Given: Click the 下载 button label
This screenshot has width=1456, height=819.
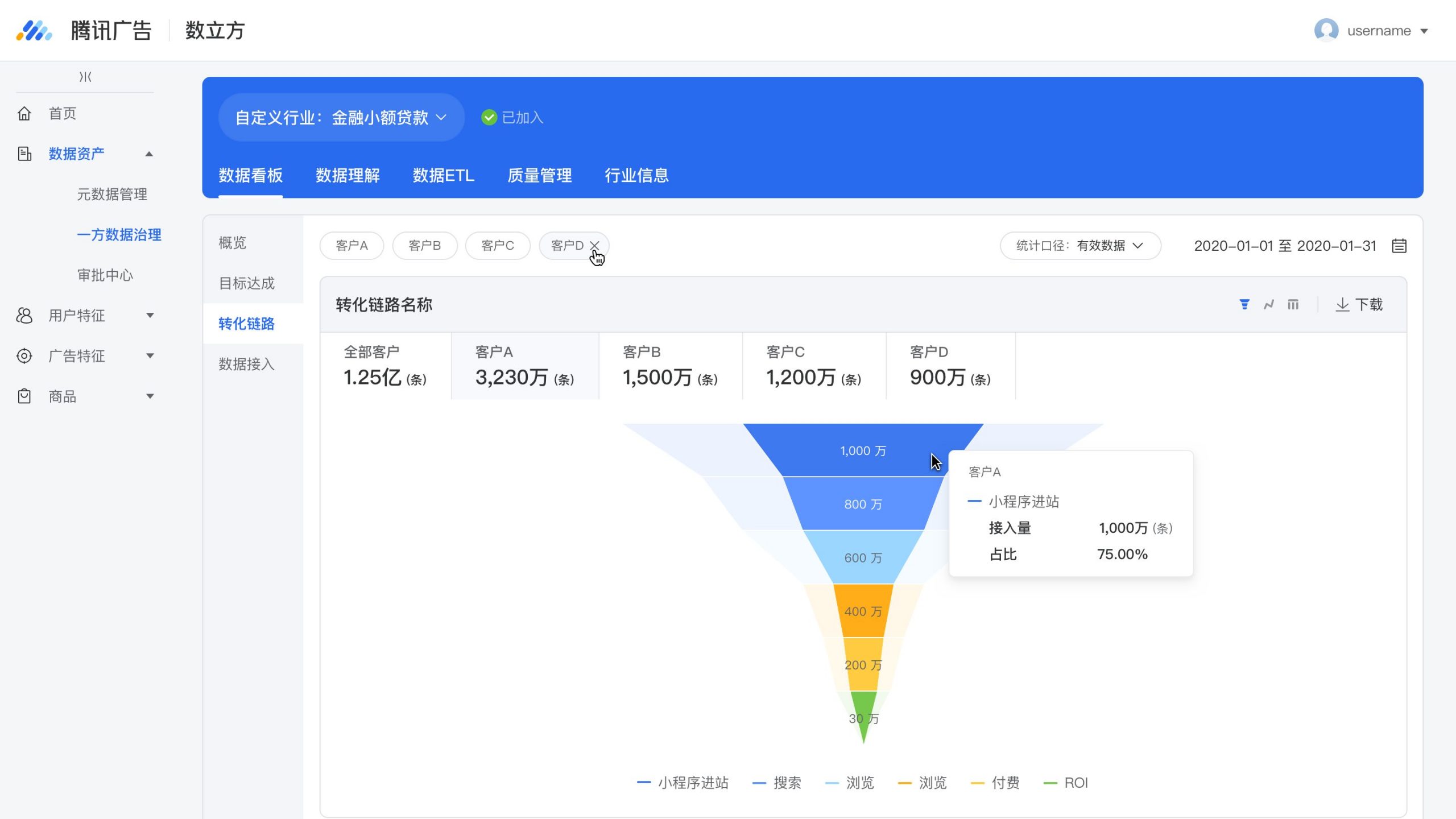Looking at the screenshot, I should 1369,305.
